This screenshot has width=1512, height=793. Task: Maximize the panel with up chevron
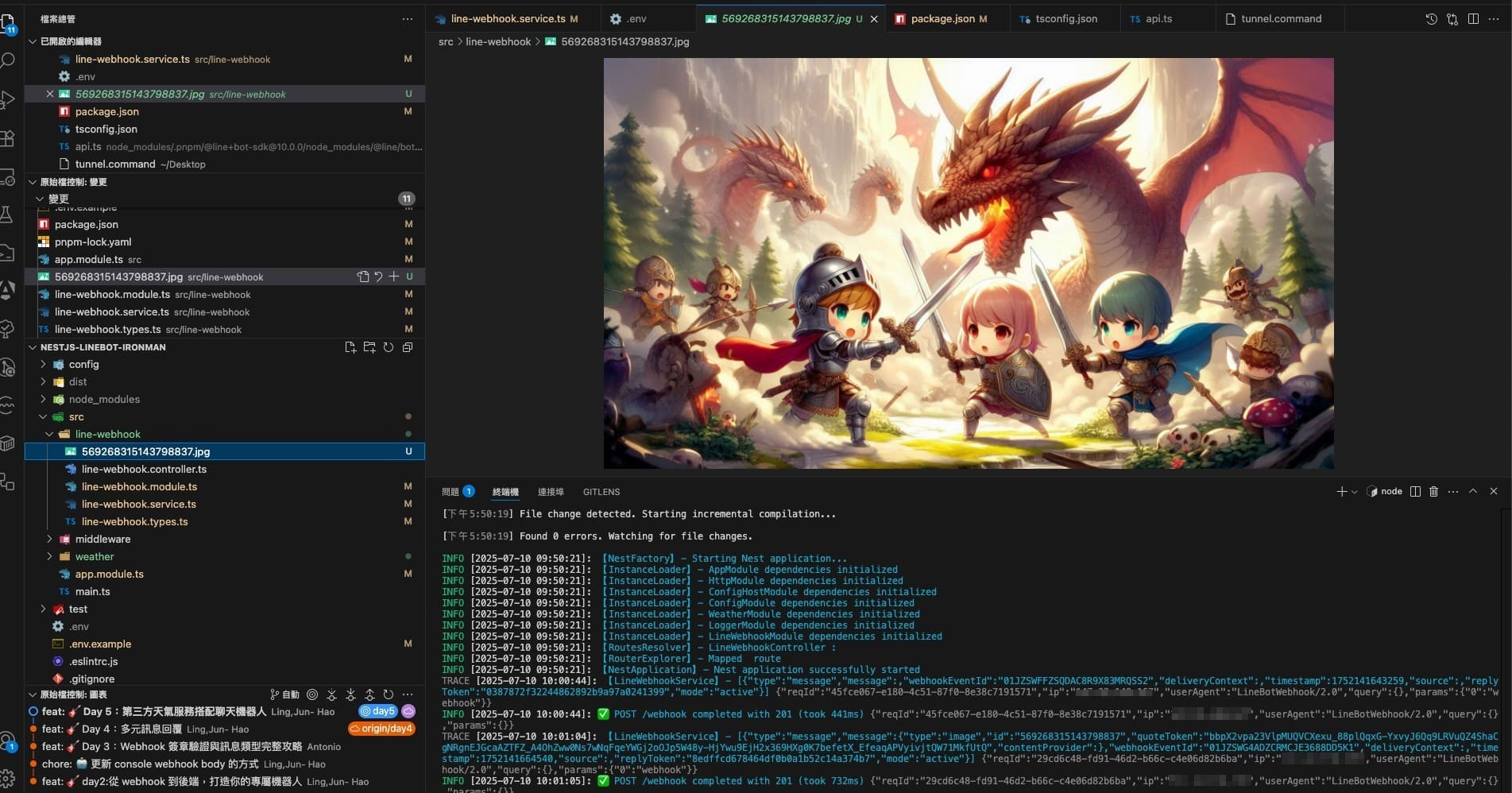click(1473, 492)
